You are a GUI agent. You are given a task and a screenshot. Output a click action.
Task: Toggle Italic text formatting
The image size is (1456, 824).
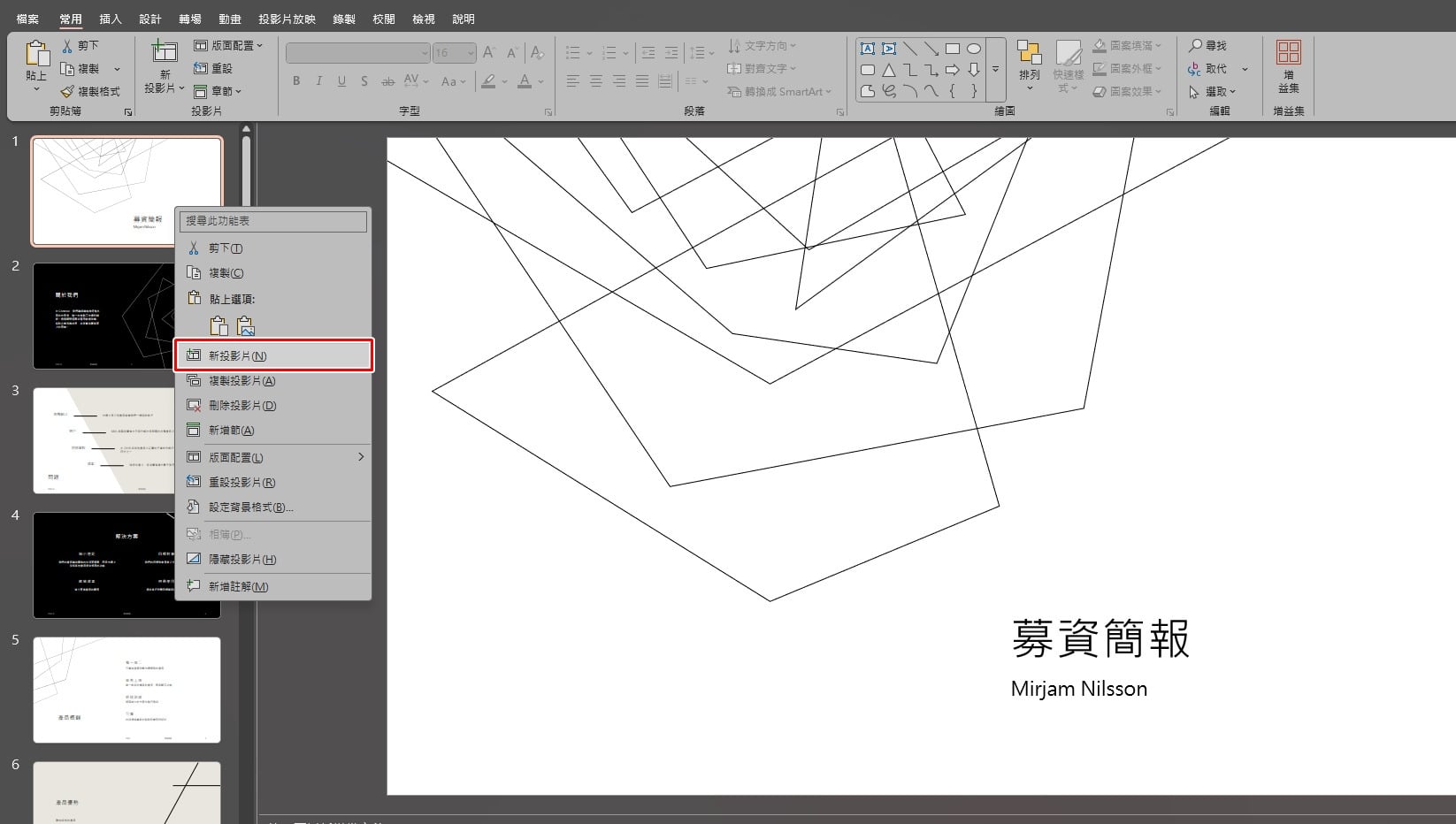pyautogui.click(x=319, y=81)
